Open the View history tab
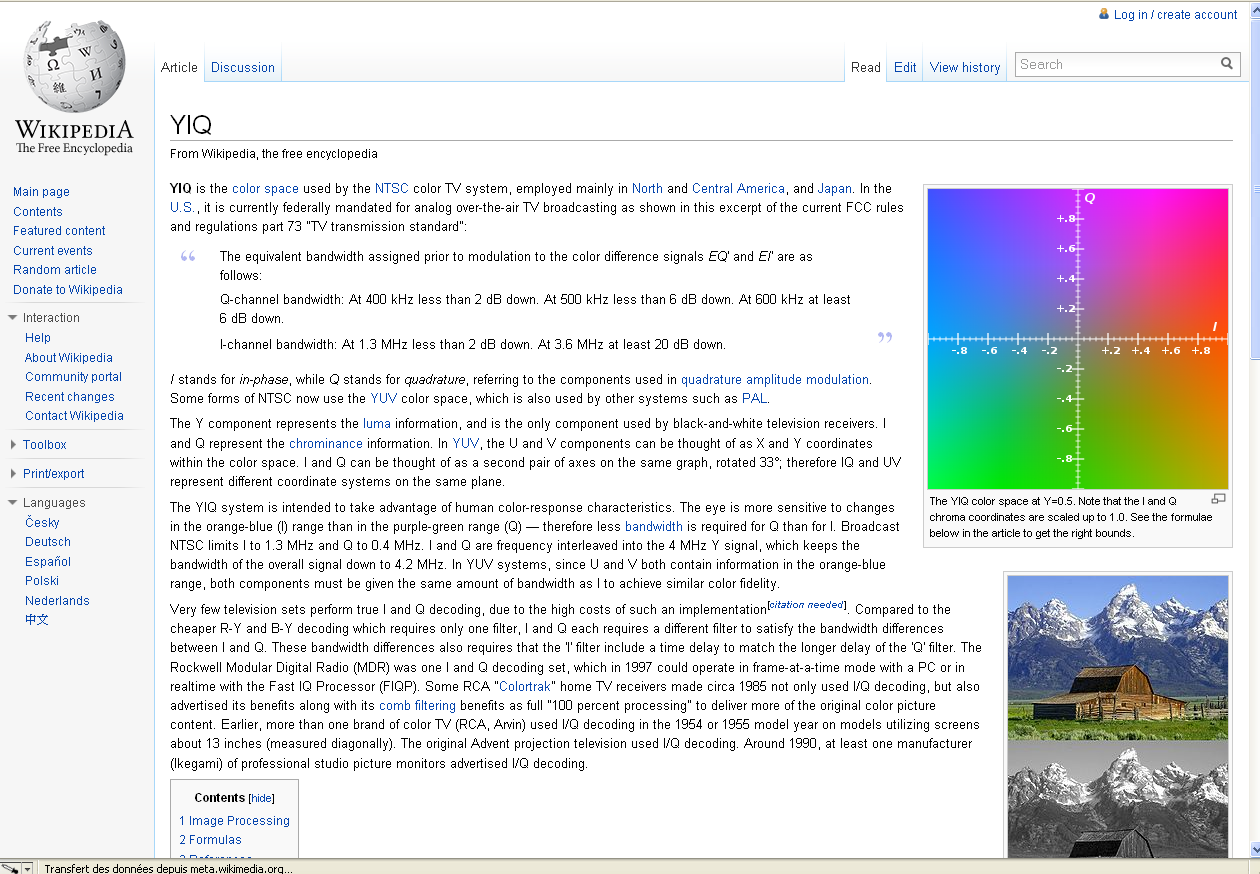1260x874 pixels. click(x=965, y=68)
